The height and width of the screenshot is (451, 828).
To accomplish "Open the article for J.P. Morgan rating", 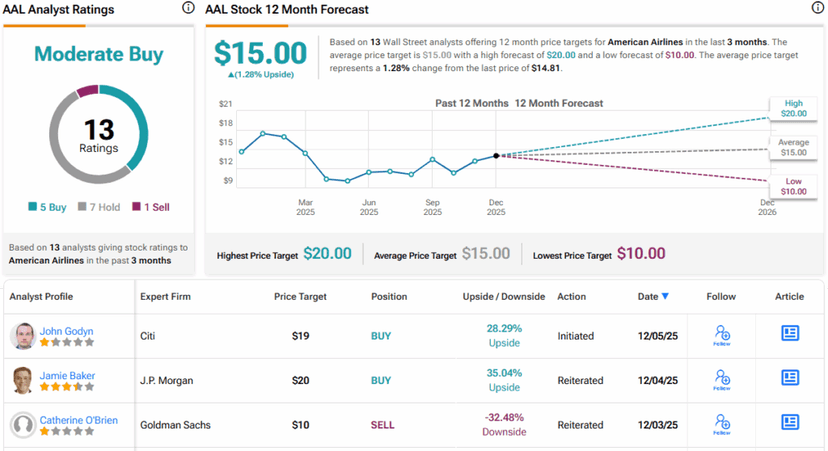I will (790, 378).
